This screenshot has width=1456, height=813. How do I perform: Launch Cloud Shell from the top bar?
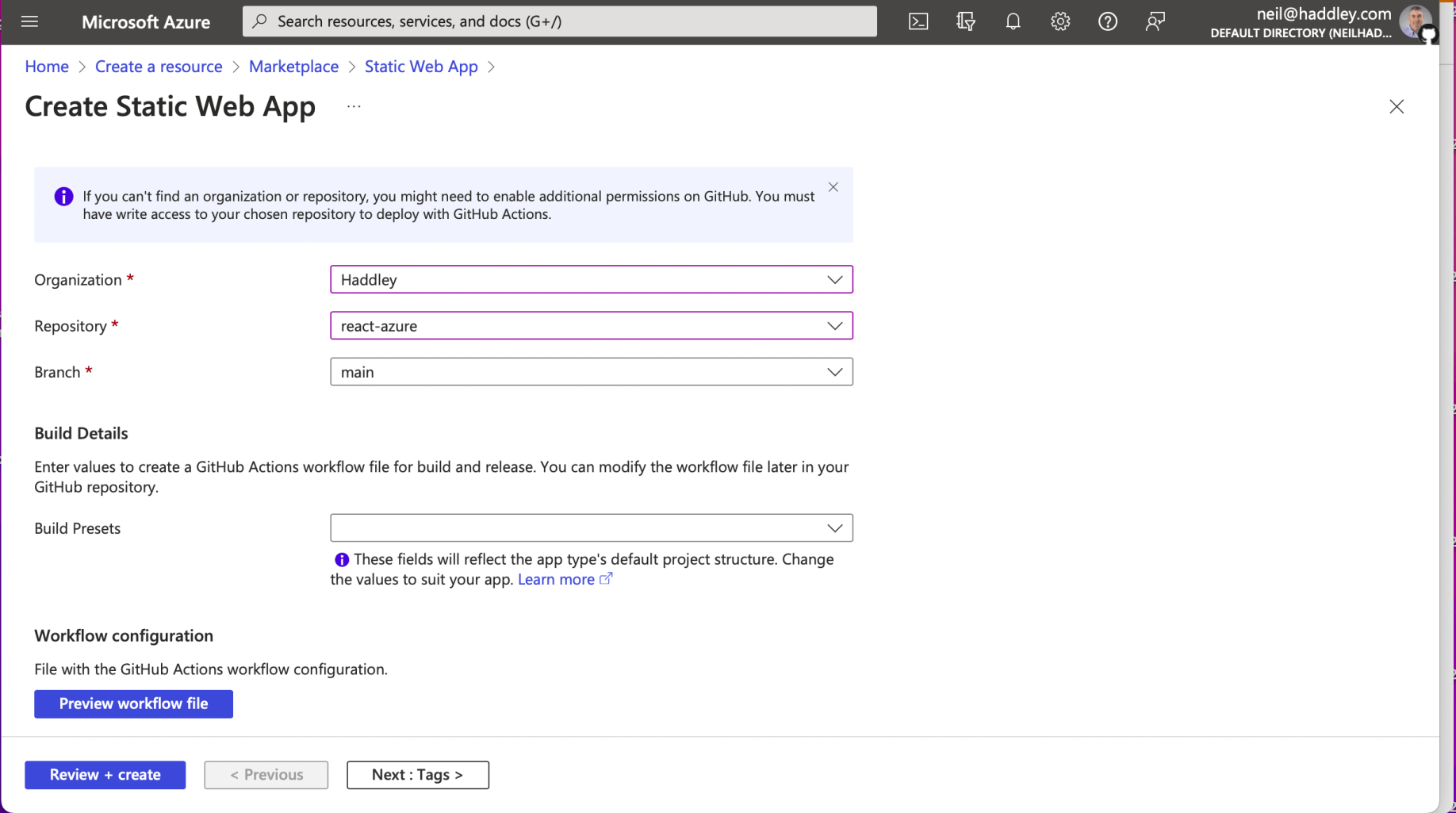(918, 21)
